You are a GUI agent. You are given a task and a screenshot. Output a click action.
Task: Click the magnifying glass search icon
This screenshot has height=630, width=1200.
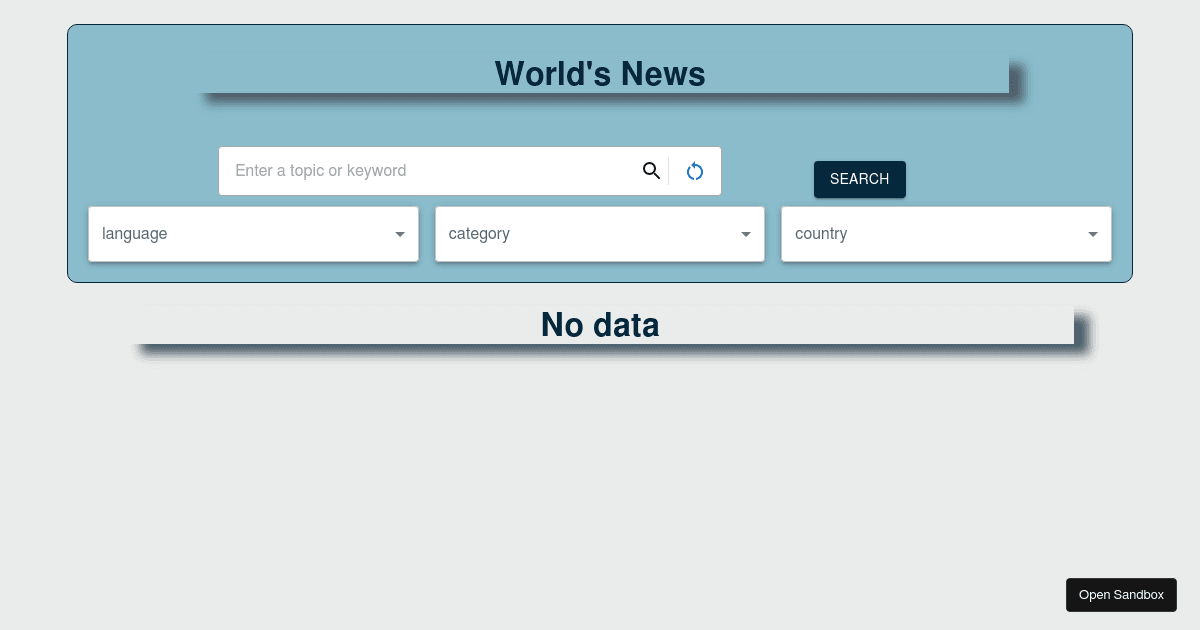[651, 171]
